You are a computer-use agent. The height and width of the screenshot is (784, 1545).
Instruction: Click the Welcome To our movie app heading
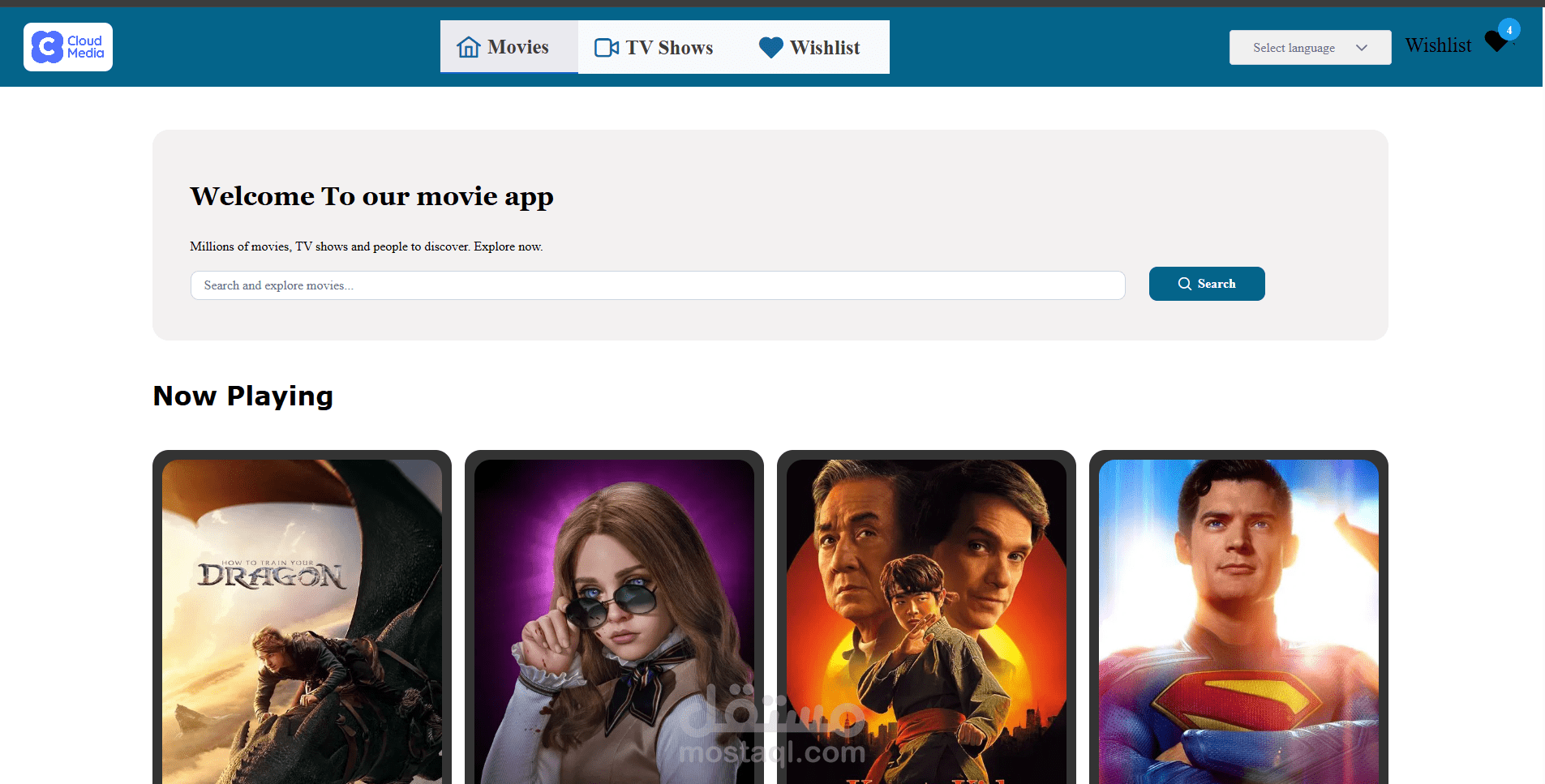[x=372, y=196]
